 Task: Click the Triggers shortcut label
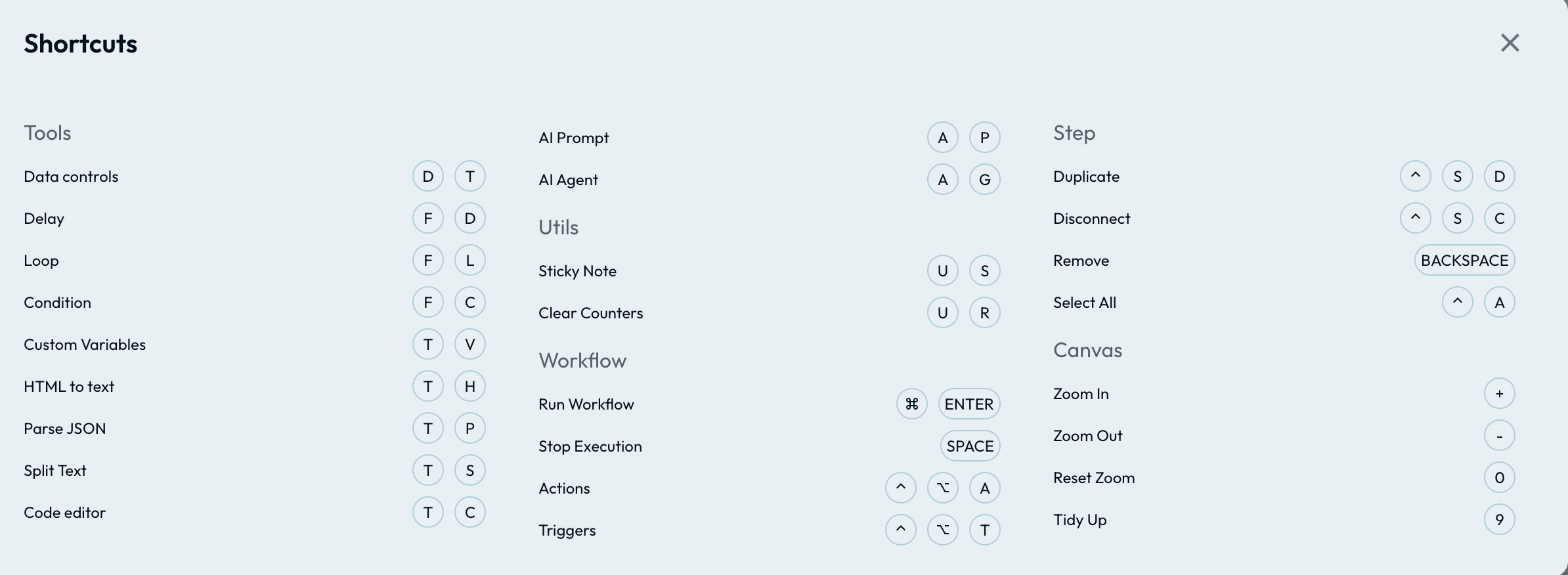tap(567, 530)
